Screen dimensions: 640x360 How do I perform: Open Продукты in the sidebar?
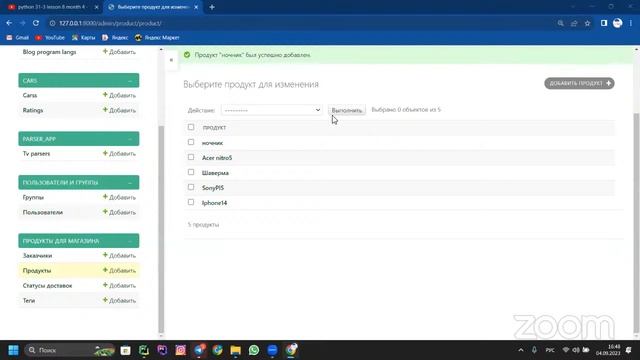(37, 271)
